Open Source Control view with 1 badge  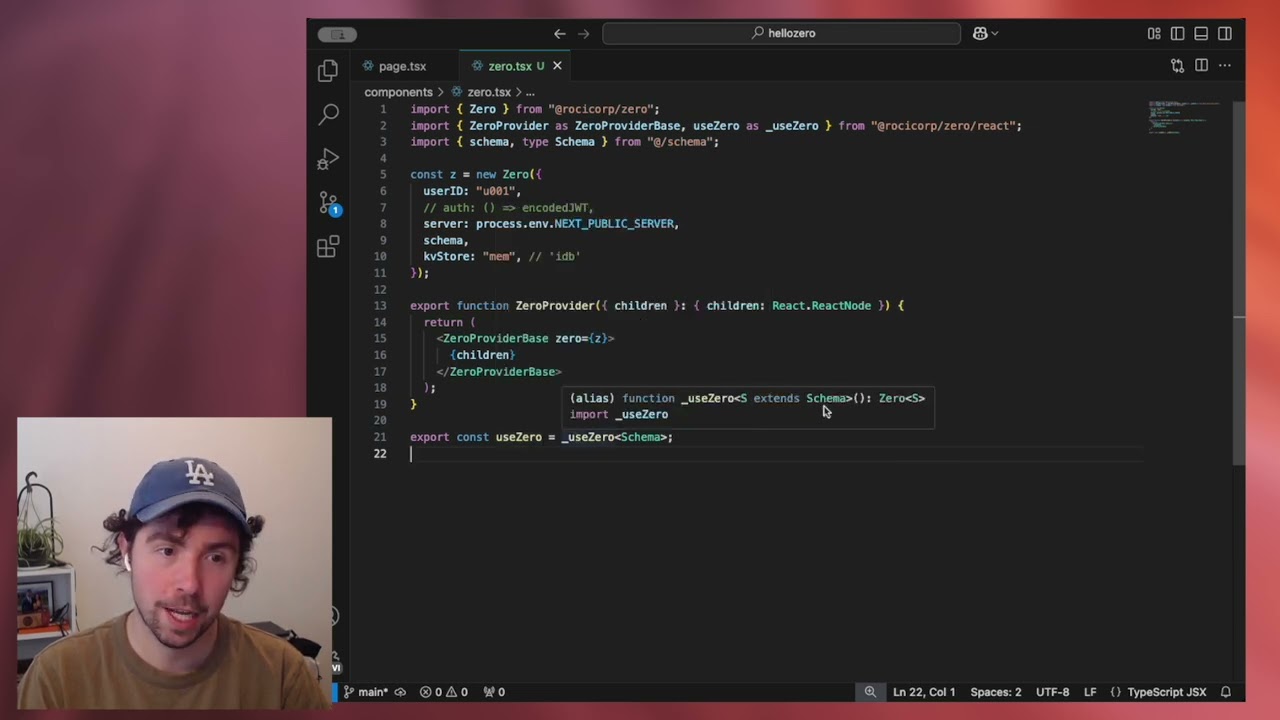(x=329, y=203)
